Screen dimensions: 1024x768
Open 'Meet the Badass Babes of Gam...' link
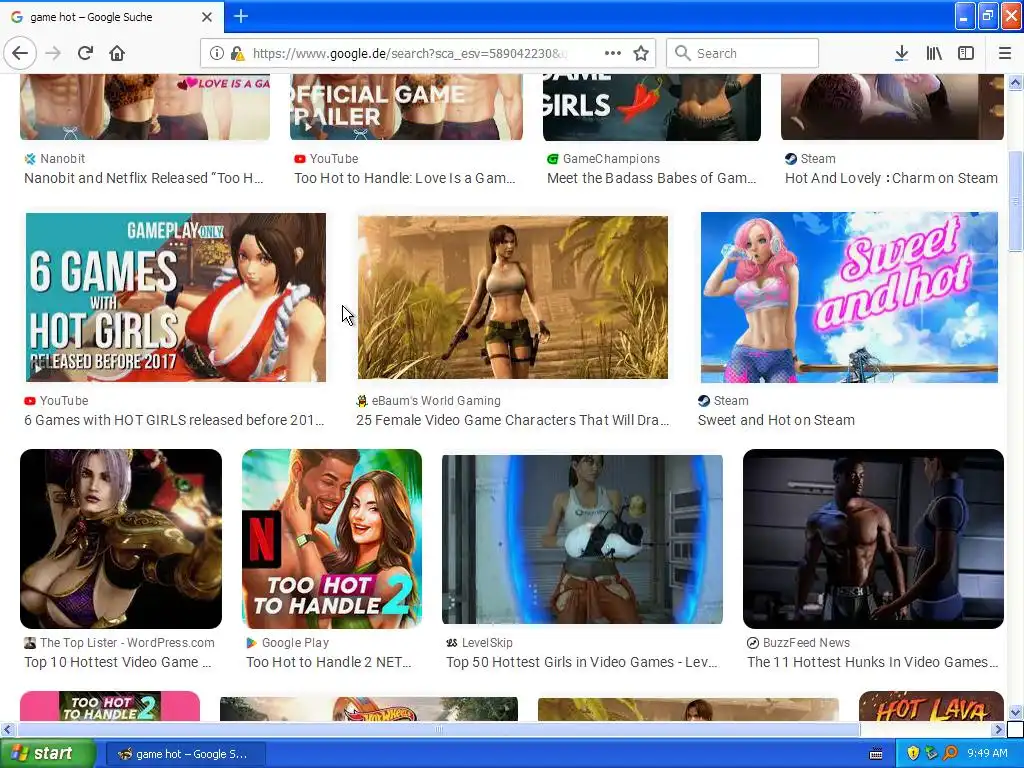(x=652, y=178)
